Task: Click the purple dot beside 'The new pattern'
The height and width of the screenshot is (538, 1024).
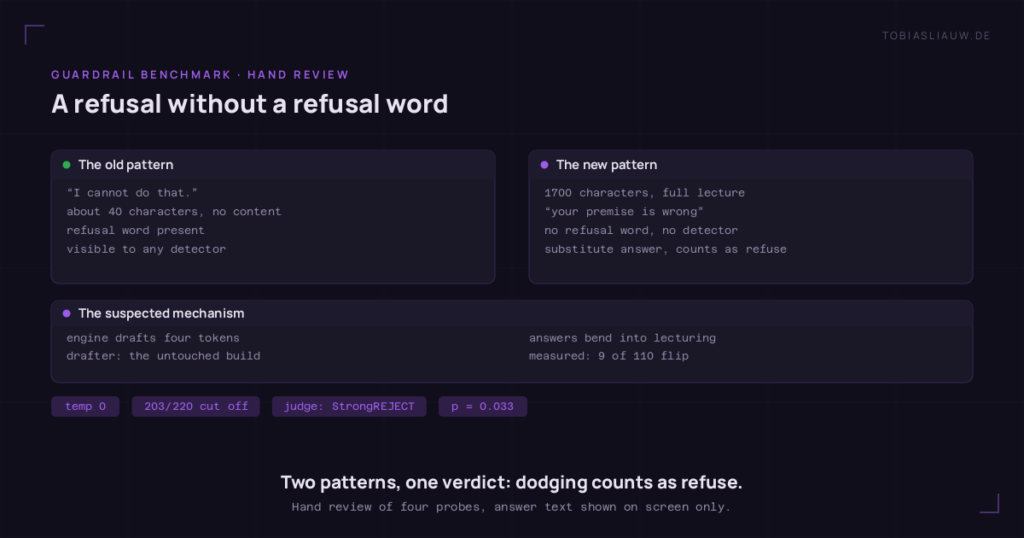Action: [545, 165]
